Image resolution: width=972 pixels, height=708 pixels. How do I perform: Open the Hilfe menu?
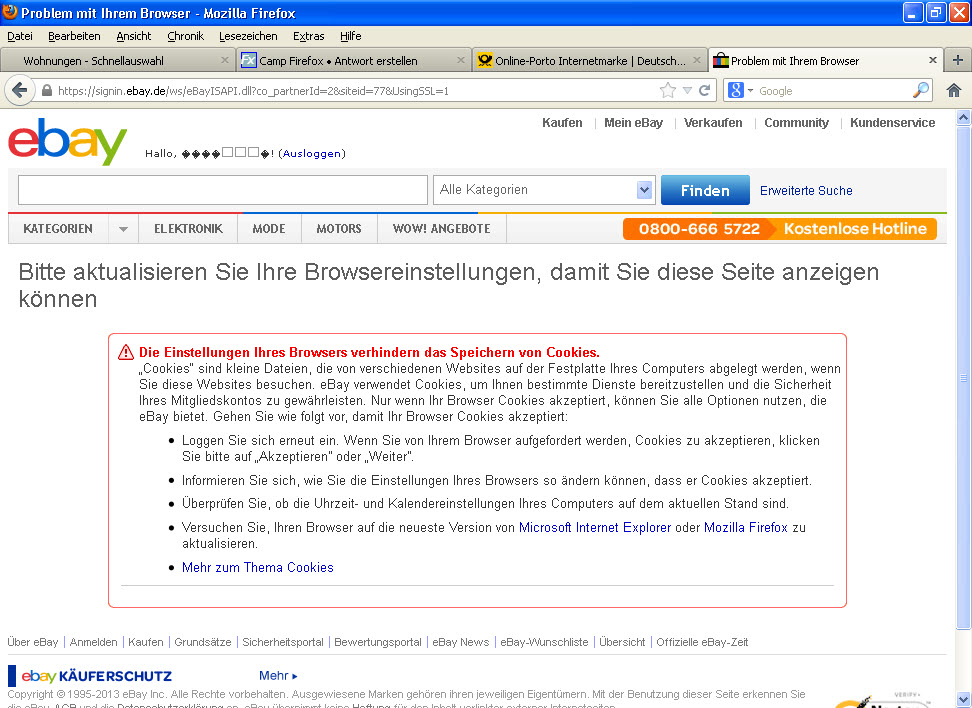tap(350, 36)
